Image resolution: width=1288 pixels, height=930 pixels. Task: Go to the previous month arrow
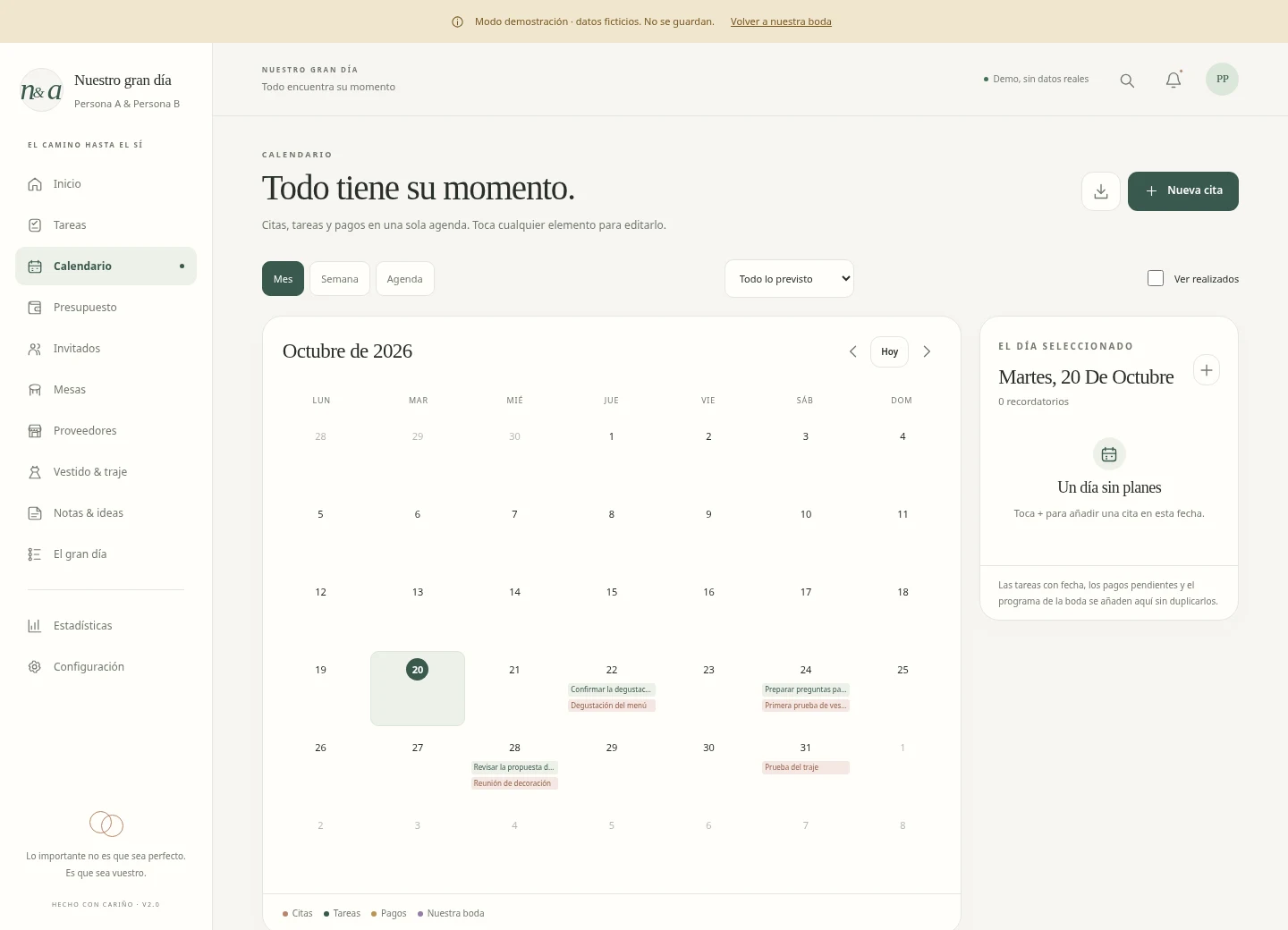click(852, 351)
